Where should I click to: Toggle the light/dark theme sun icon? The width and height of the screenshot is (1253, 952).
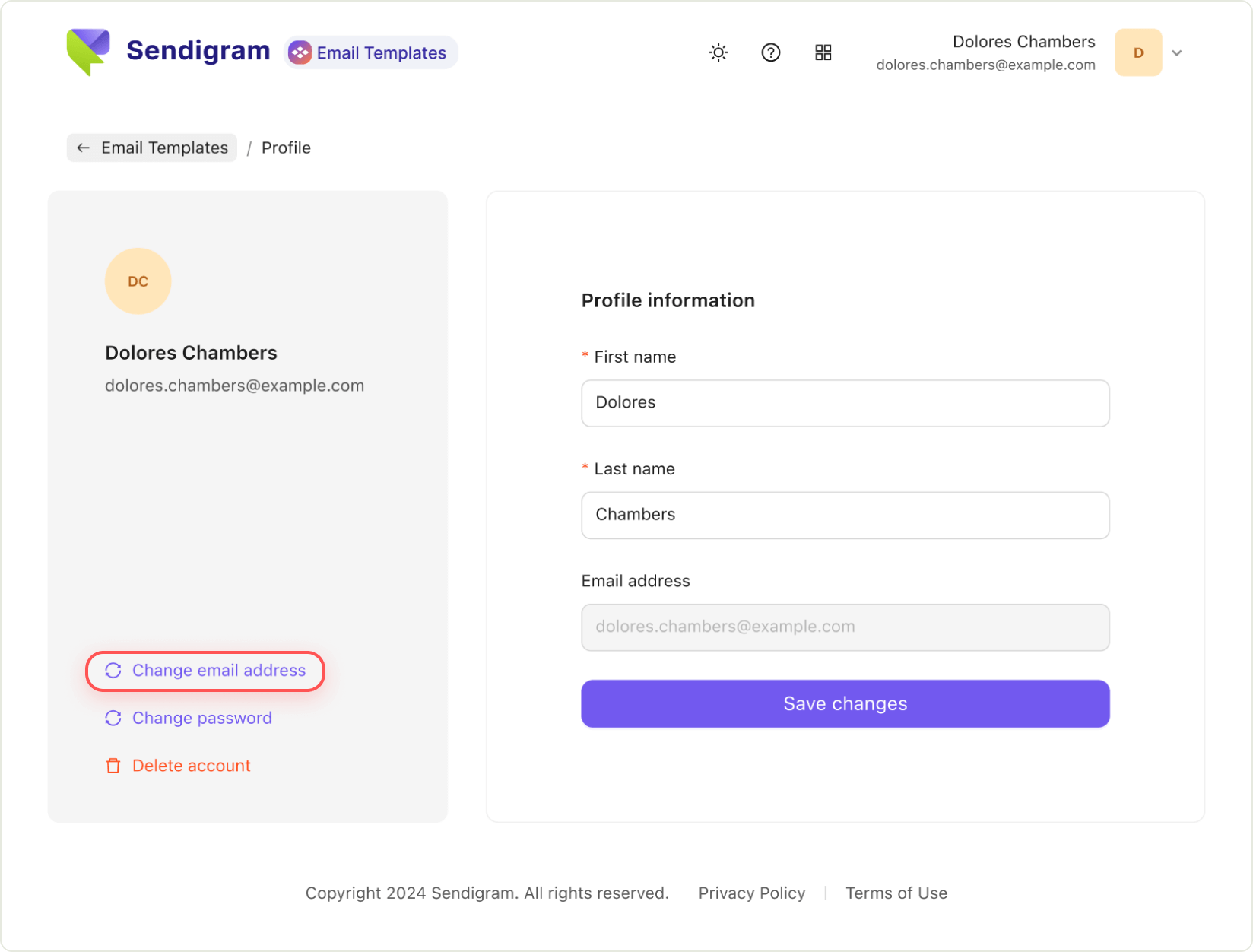pyautogui.click(x=718, y=52)
